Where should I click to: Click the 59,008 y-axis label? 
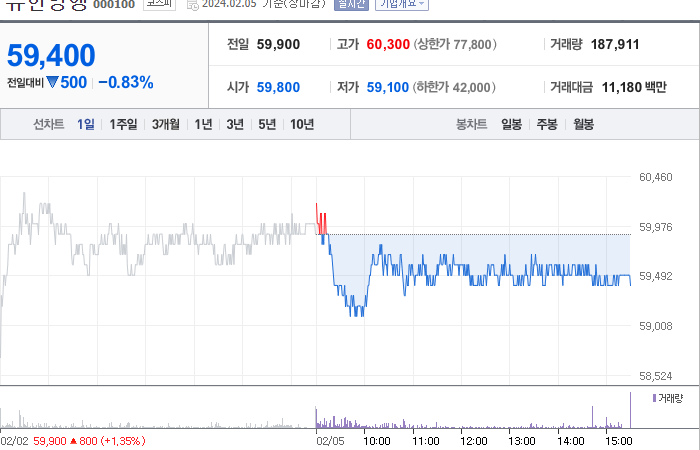tap(655, 326)
